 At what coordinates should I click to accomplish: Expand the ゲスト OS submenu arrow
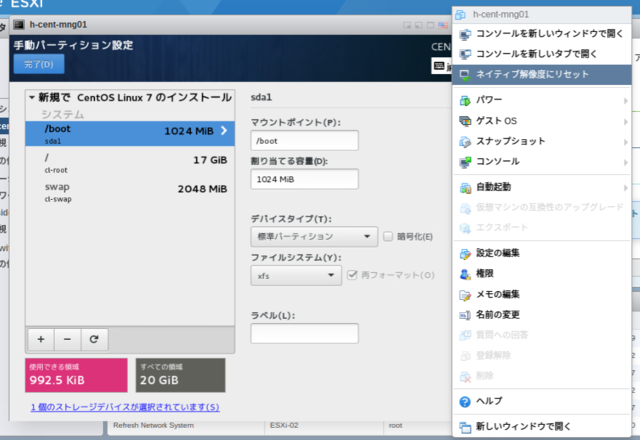pyautogui.click(x=625, y=122)
